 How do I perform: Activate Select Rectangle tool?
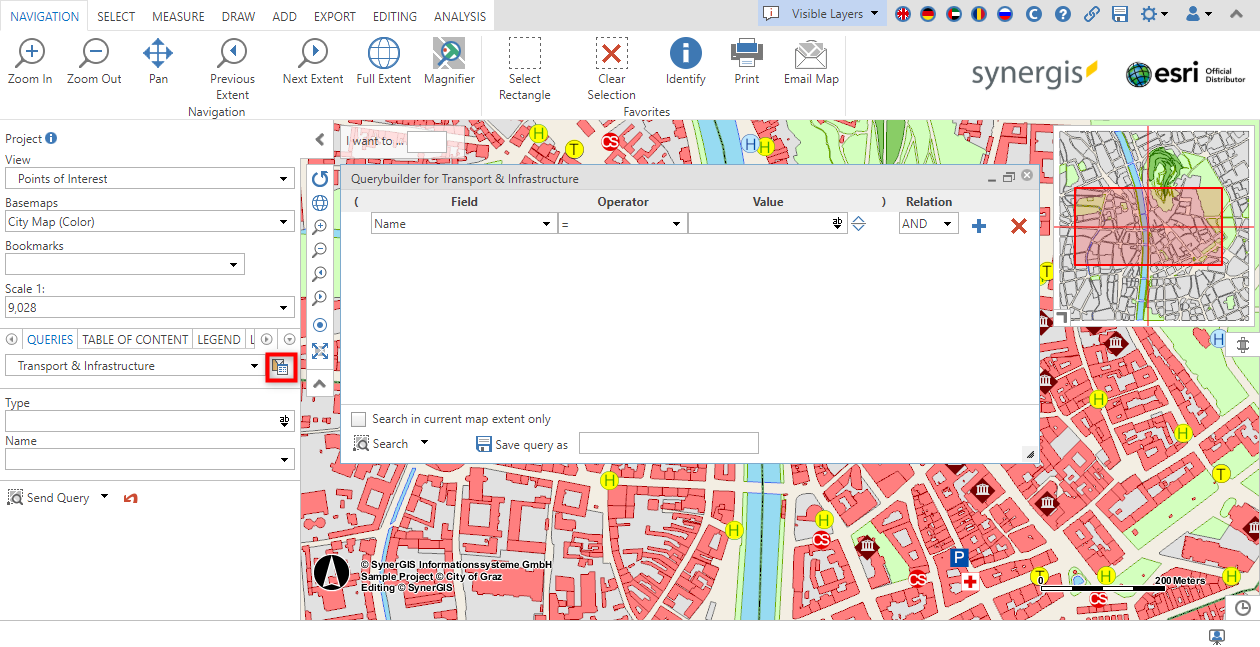coord(524,60)
